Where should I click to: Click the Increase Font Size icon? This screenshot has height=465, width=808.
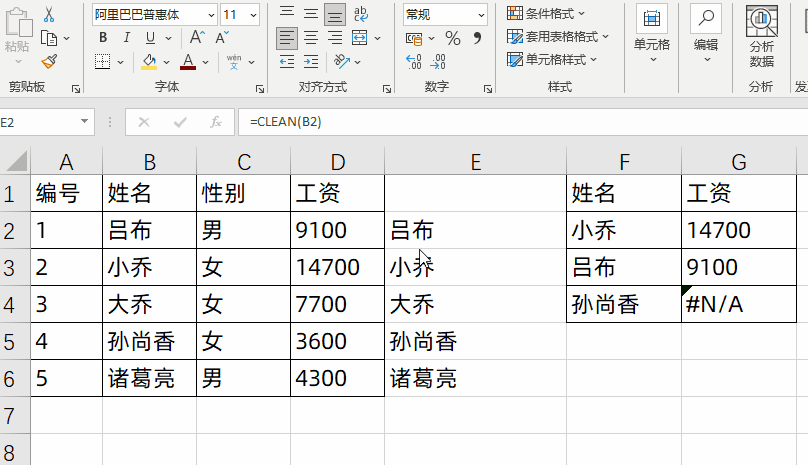(x=197, y=37)
